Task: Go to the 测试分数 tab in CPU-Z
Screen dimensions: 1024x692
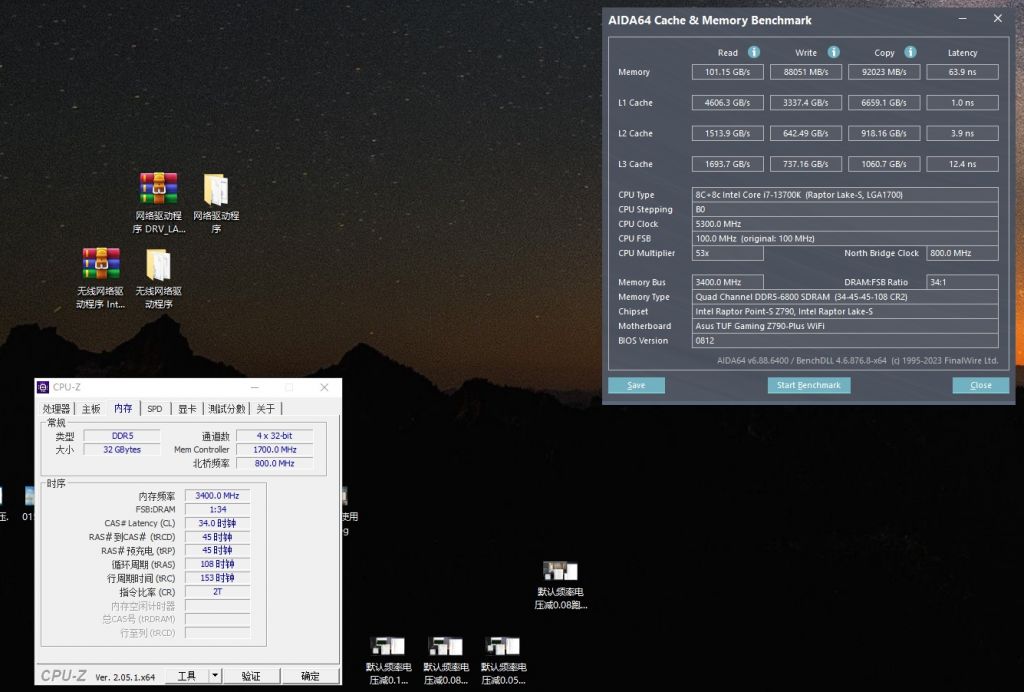Action: 227,408
